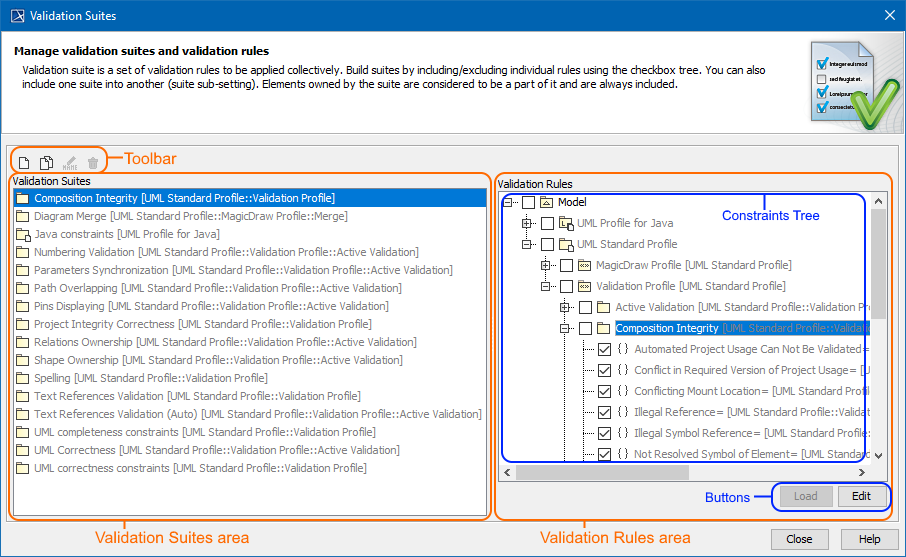
Task: Click the copy validation suite icon
Action: [47, 162]
